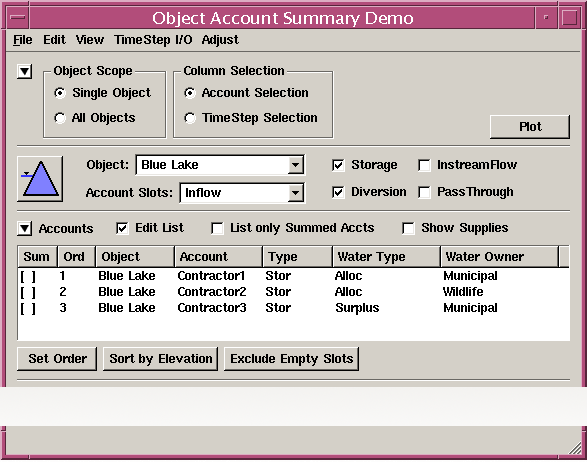Select TimeStep Selection radio button

(x=190, y=118)
